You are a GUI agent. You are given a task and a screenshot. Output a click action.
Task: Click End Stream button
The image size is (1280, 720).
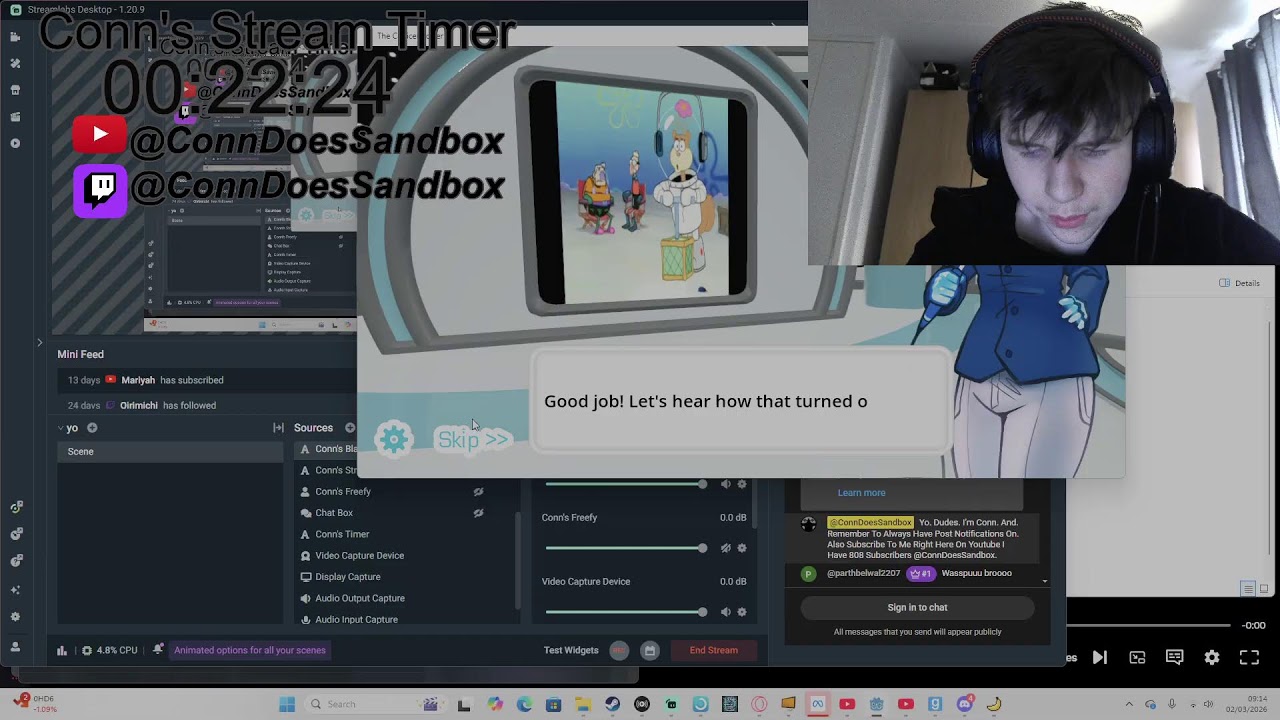[714, 650]
